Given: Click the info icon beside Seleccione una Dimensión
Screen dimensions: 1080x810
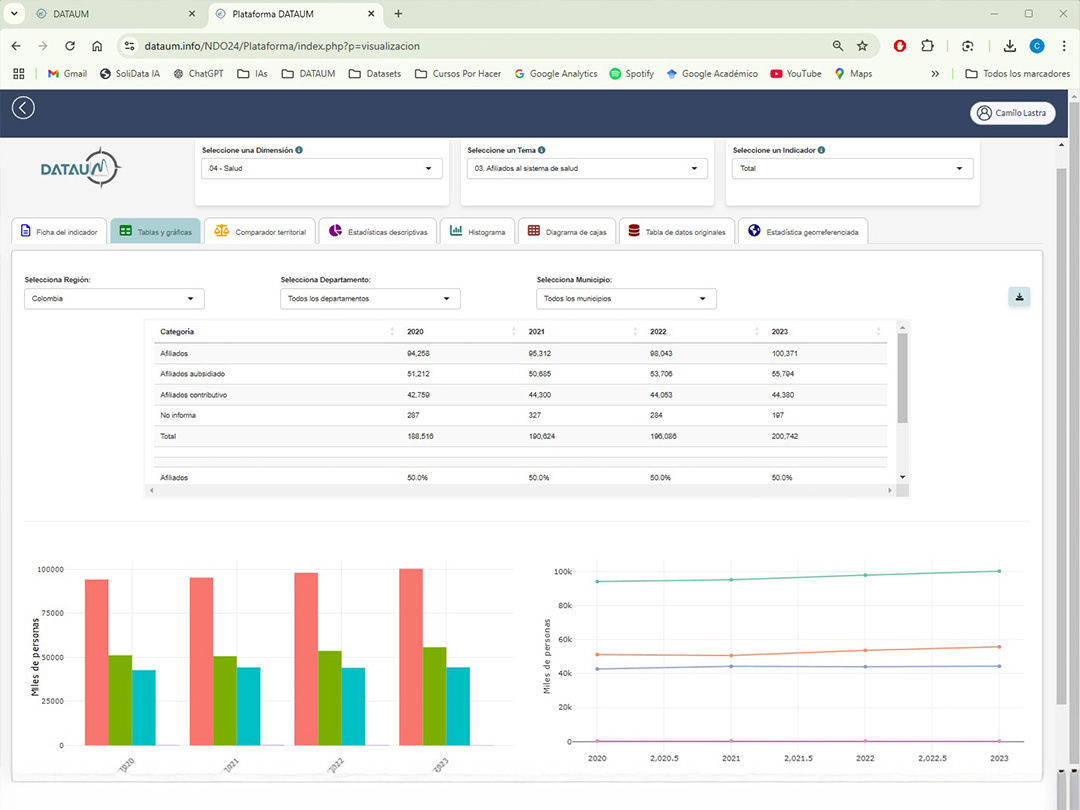Looking at the screenshot, I should click(x=299, y=150).
